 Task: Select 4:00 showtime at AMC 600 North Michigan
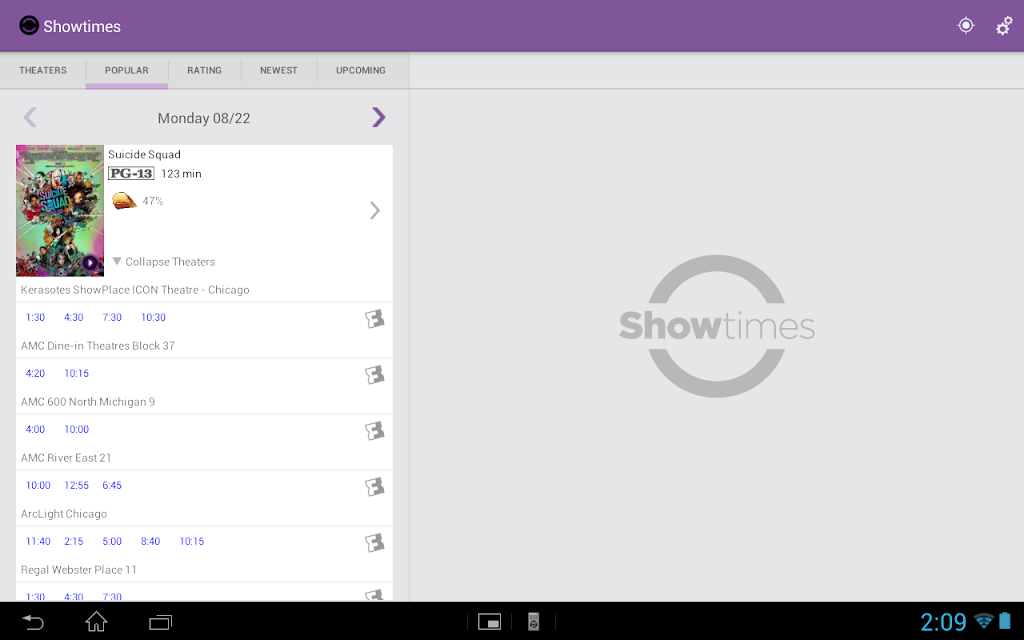35,430
